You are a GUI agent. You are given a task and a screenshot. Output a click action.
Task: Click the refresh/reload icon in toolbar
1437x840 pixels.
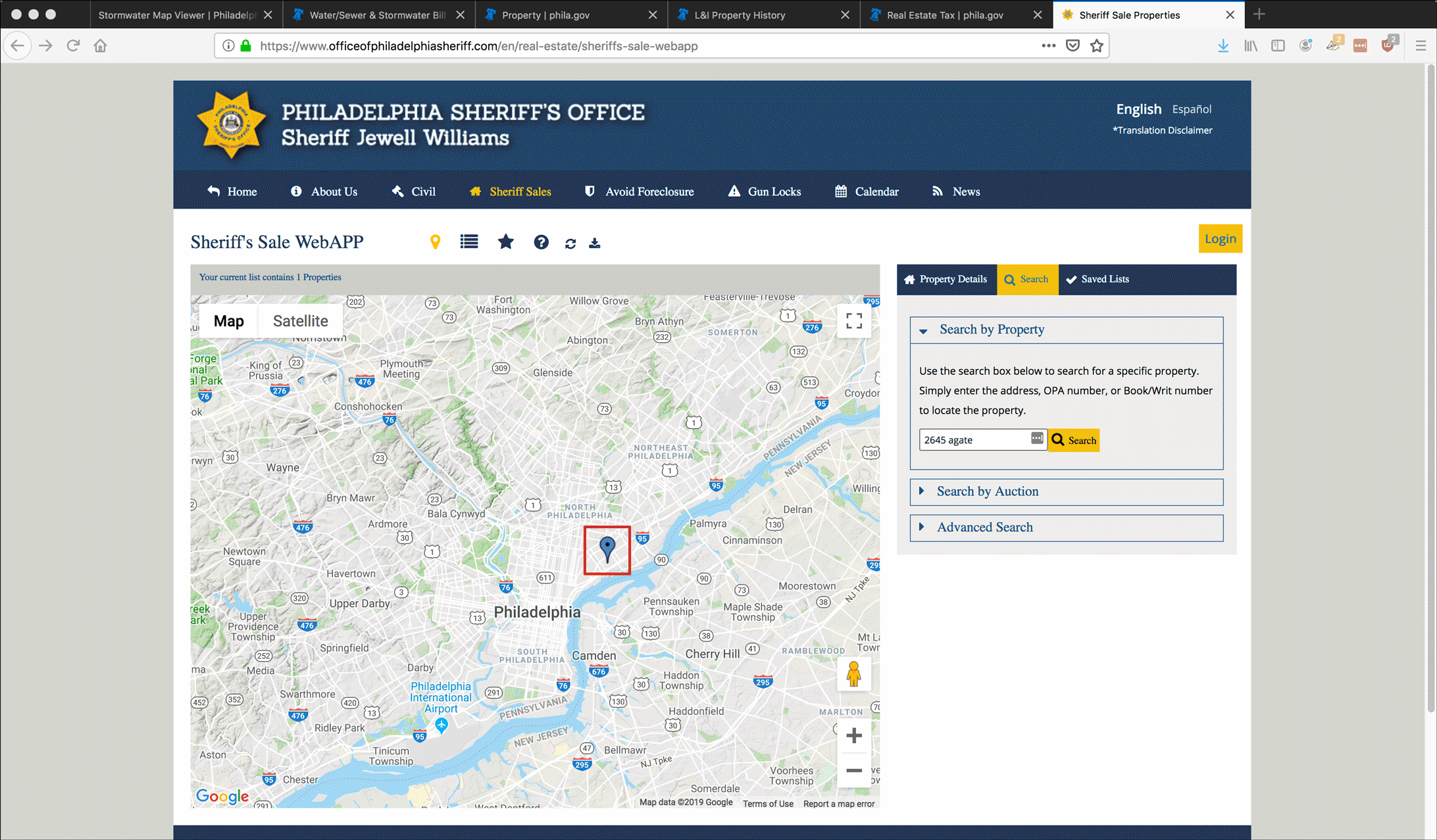[570, 242]
